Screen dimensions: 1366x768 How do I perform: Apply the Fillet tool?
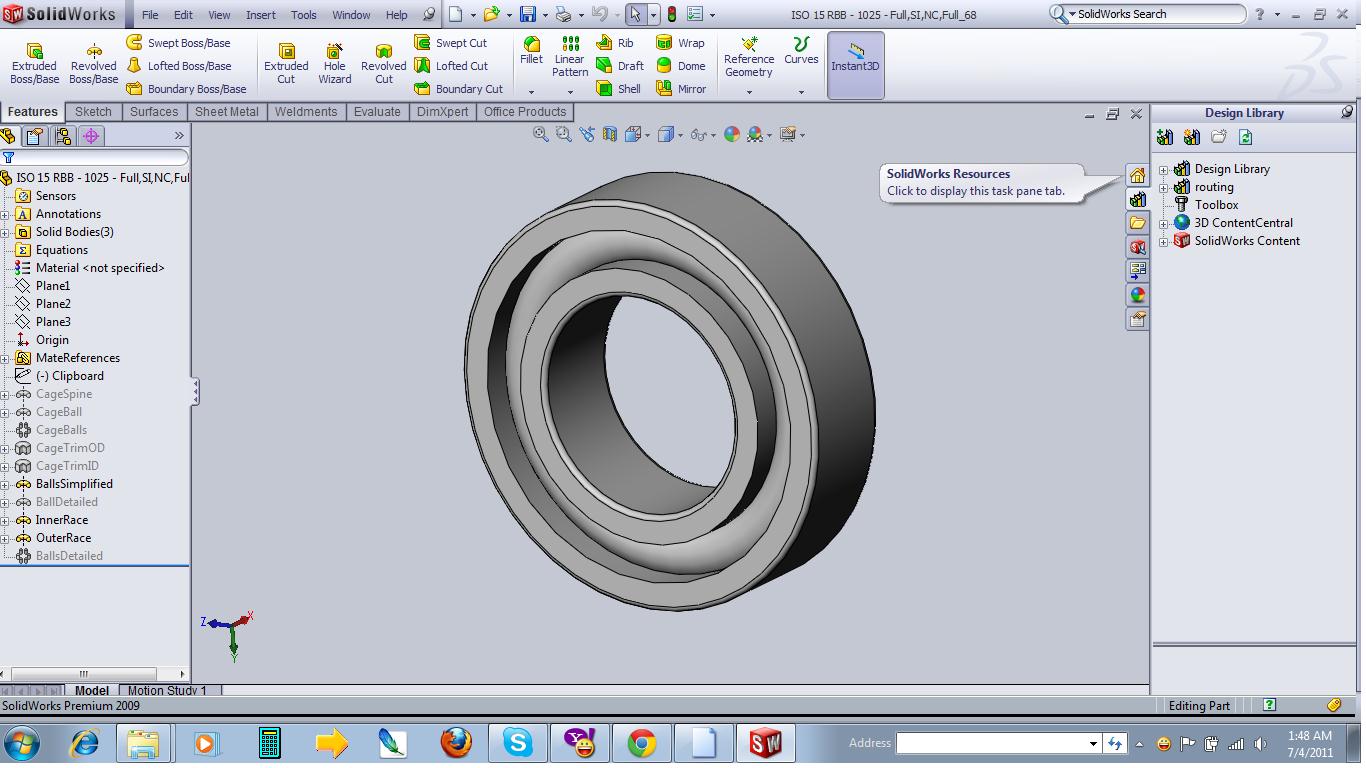532,51
